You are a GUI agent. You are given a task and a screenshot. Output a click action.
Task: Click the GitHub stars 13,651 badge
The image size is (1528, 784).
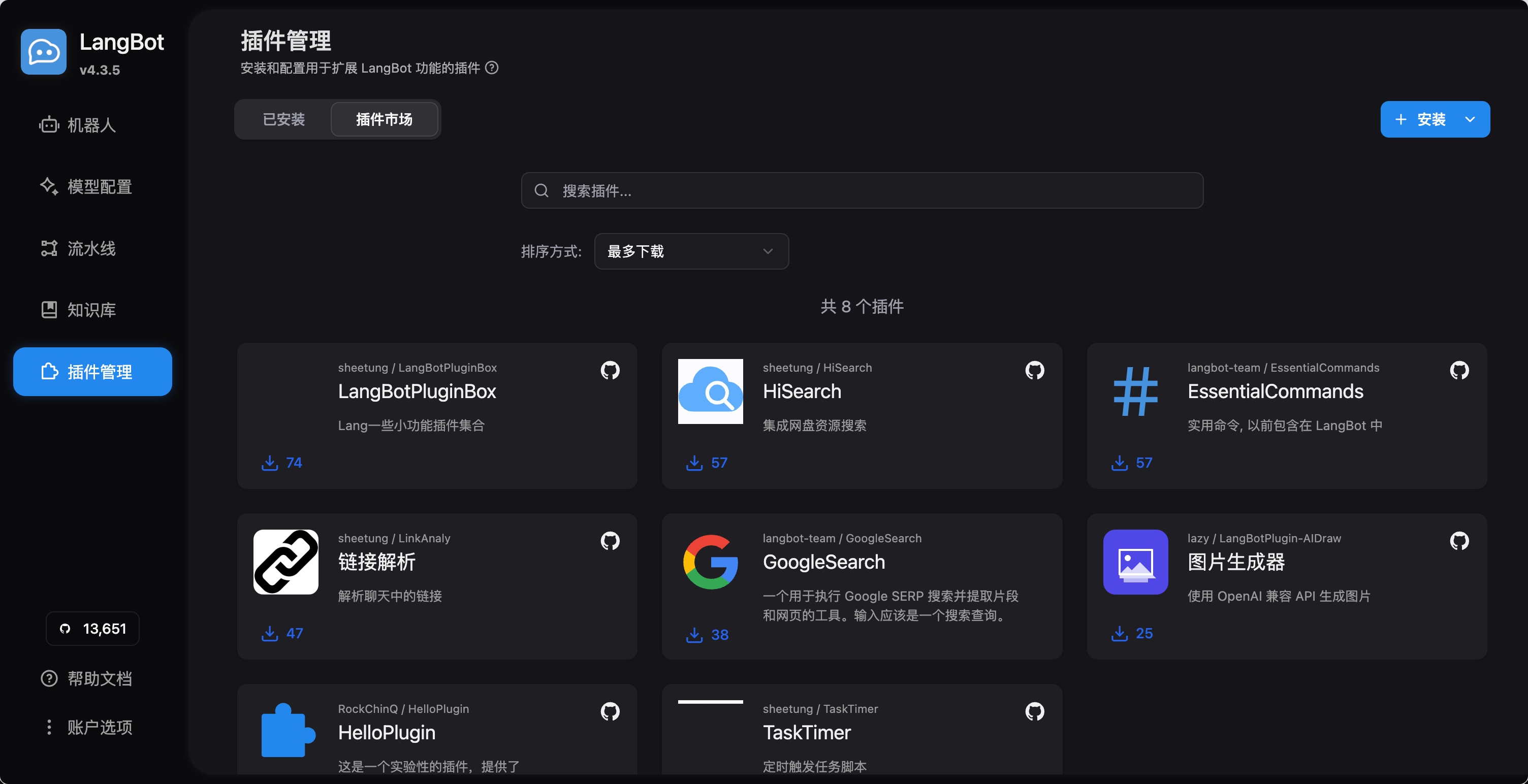tap(92, 629)
